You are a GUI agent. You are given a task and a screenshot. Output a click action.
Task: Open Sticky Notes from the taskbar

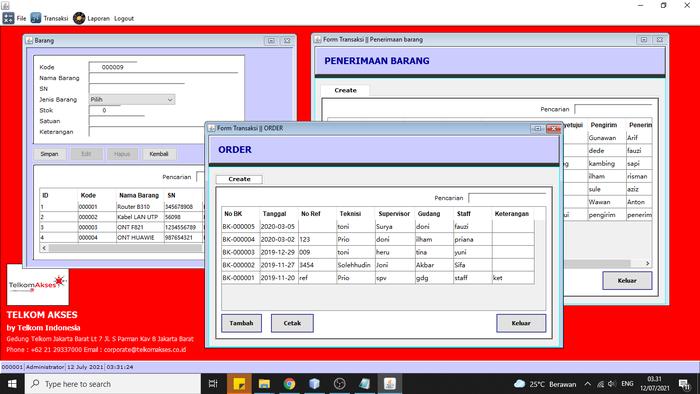click(239, 384)
